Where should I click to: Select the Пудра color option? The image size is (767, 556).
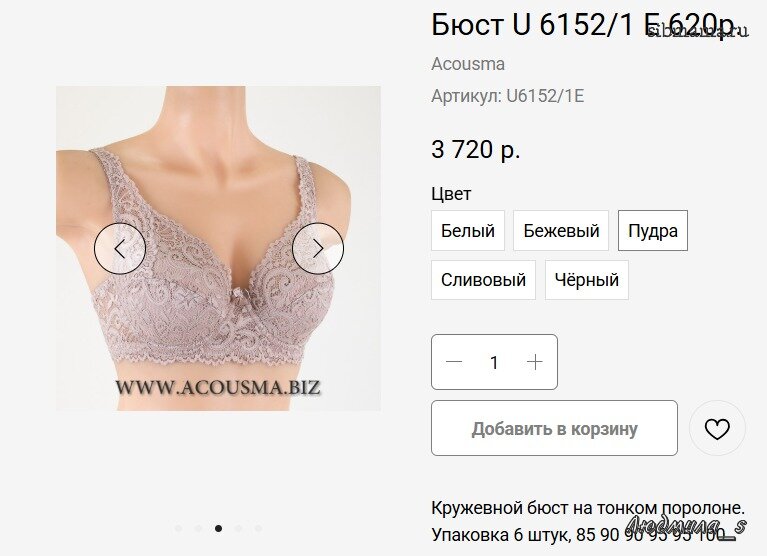653,230
